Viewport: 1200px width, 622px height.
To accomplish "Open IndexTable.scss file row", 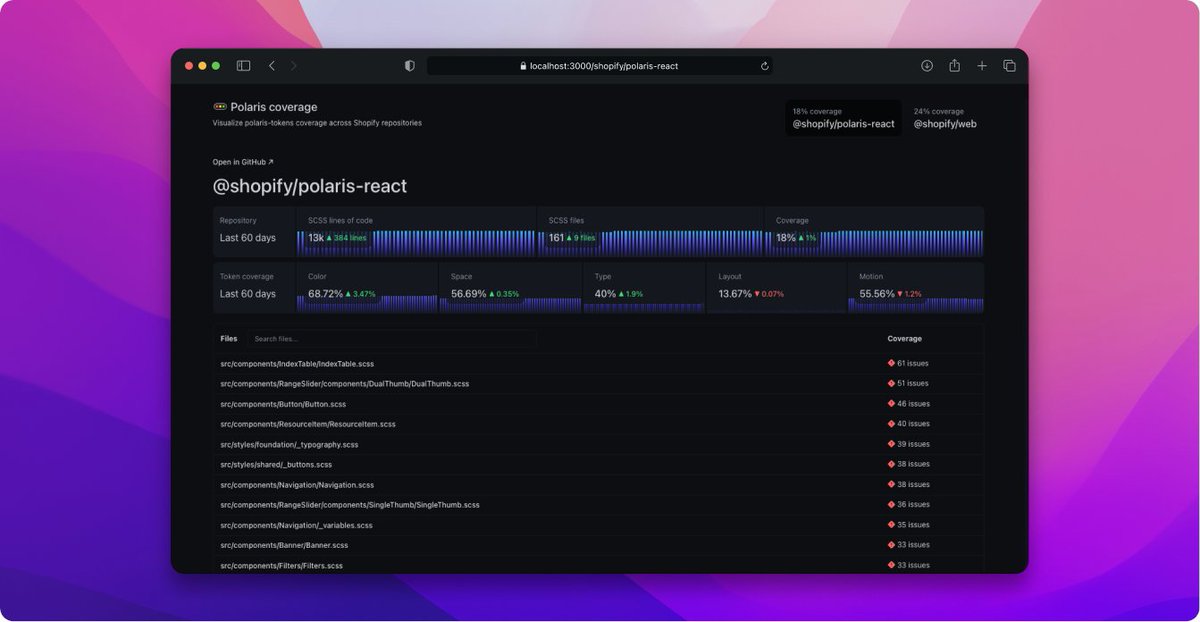I will (x=598, y=364).
